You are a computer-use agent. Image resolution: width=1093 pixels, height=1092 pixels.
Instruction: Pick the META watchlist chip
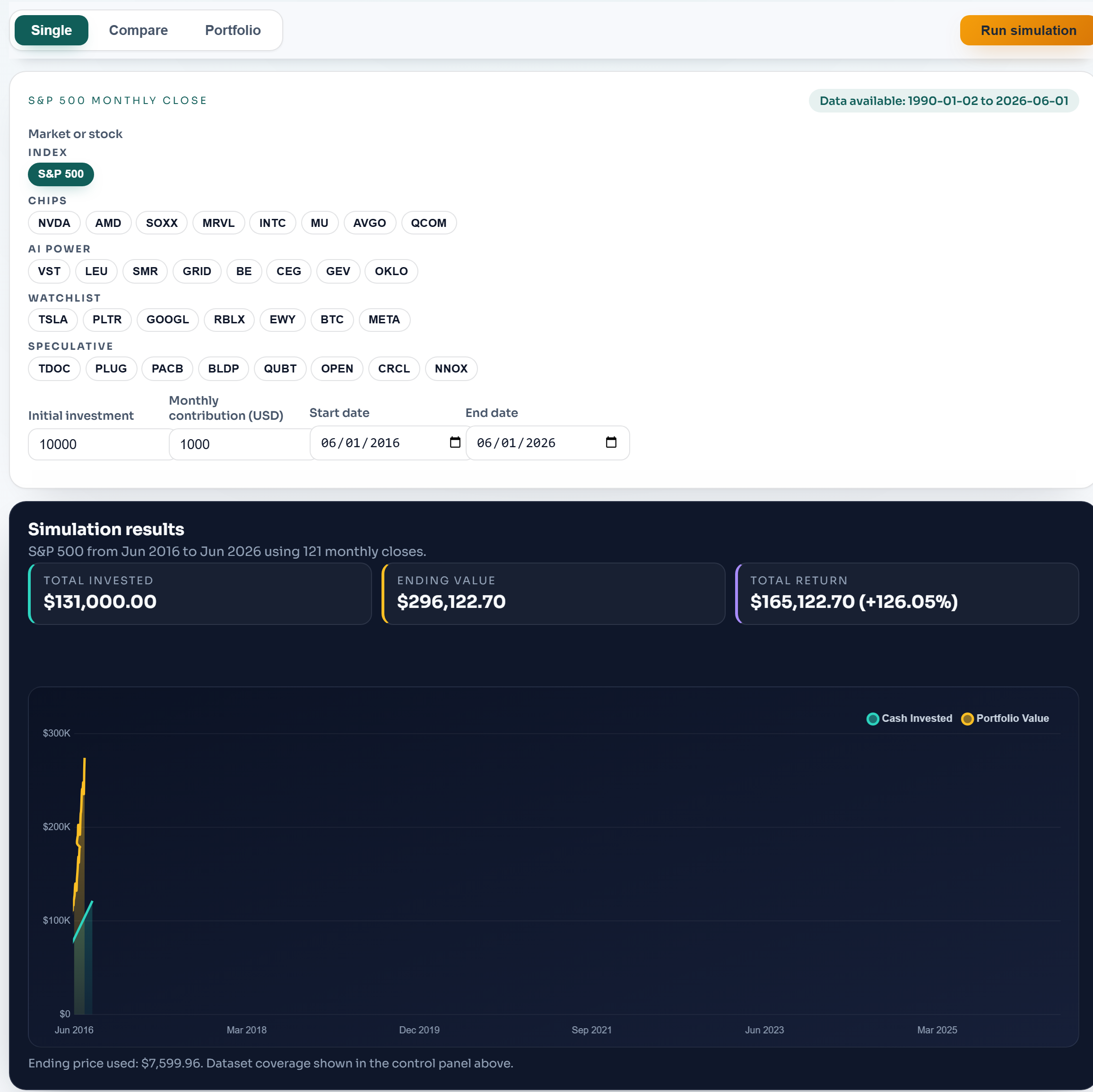tap(384, 320)
